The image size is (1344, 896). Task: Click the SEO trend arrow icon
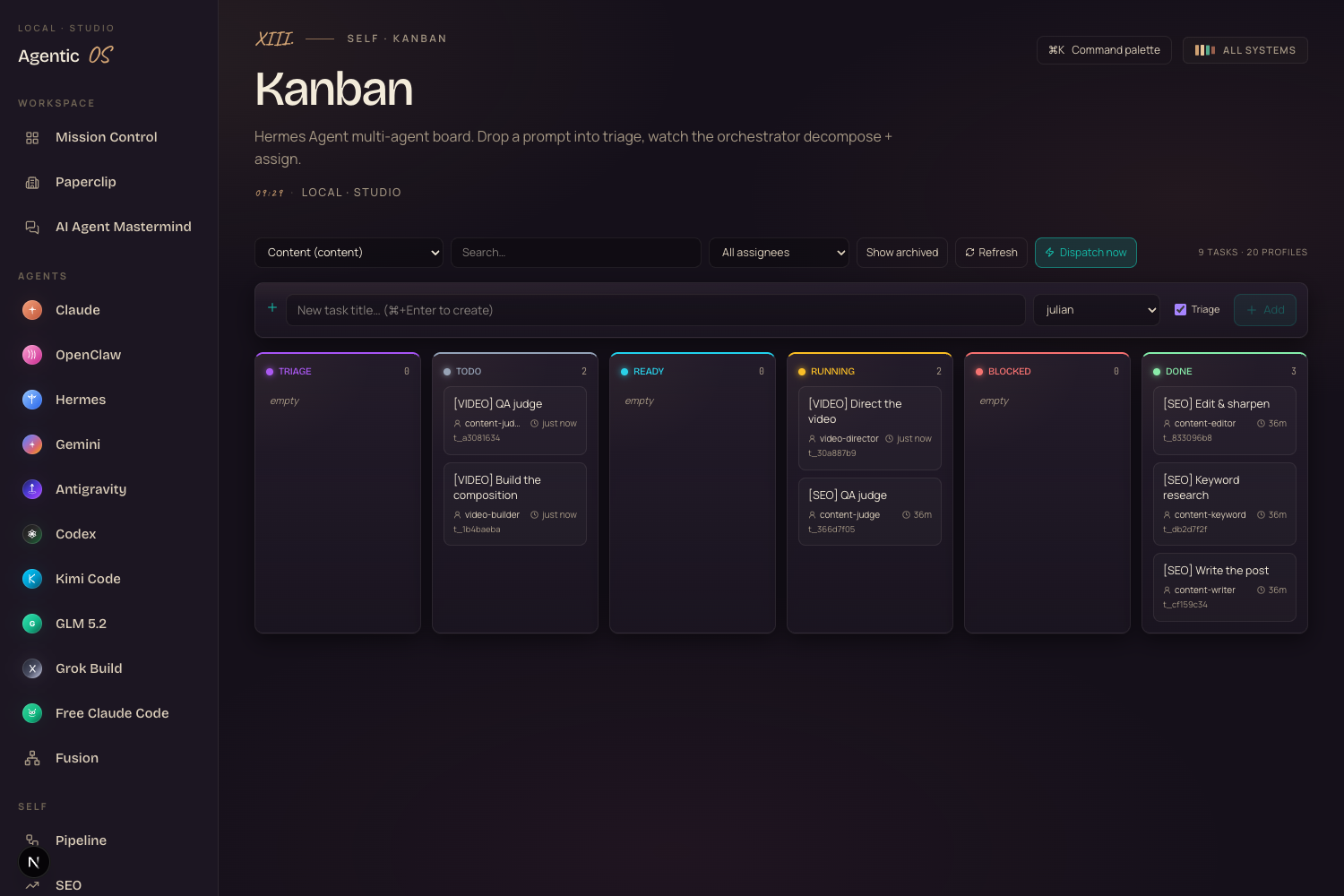[x=32, y=885]
